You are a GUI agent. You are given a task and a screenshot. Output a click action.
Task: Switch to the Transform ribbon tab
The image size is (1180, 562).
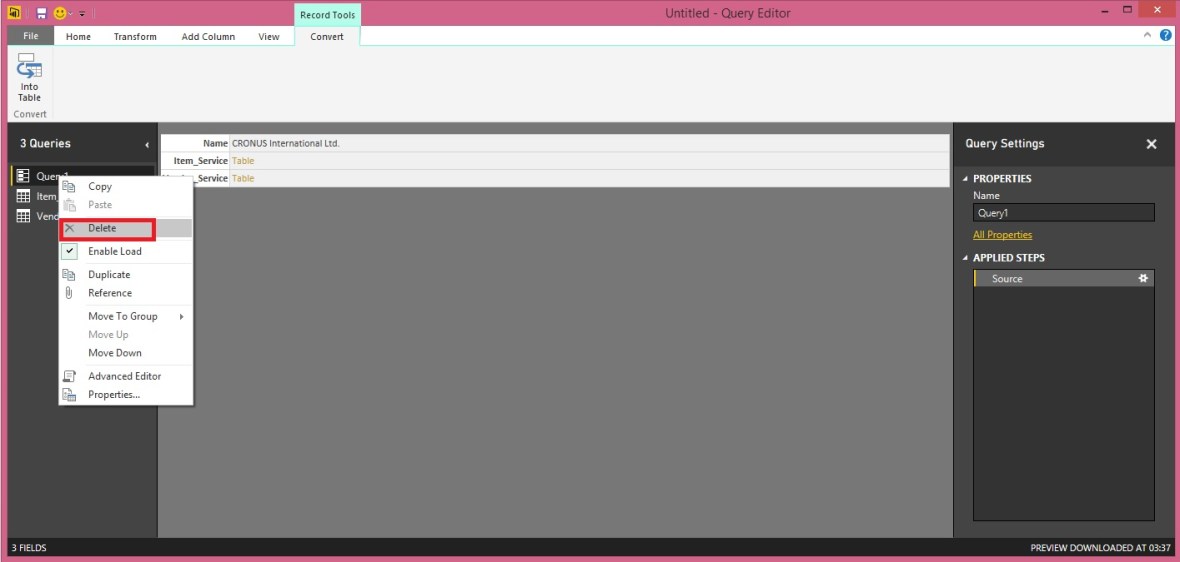135,37
